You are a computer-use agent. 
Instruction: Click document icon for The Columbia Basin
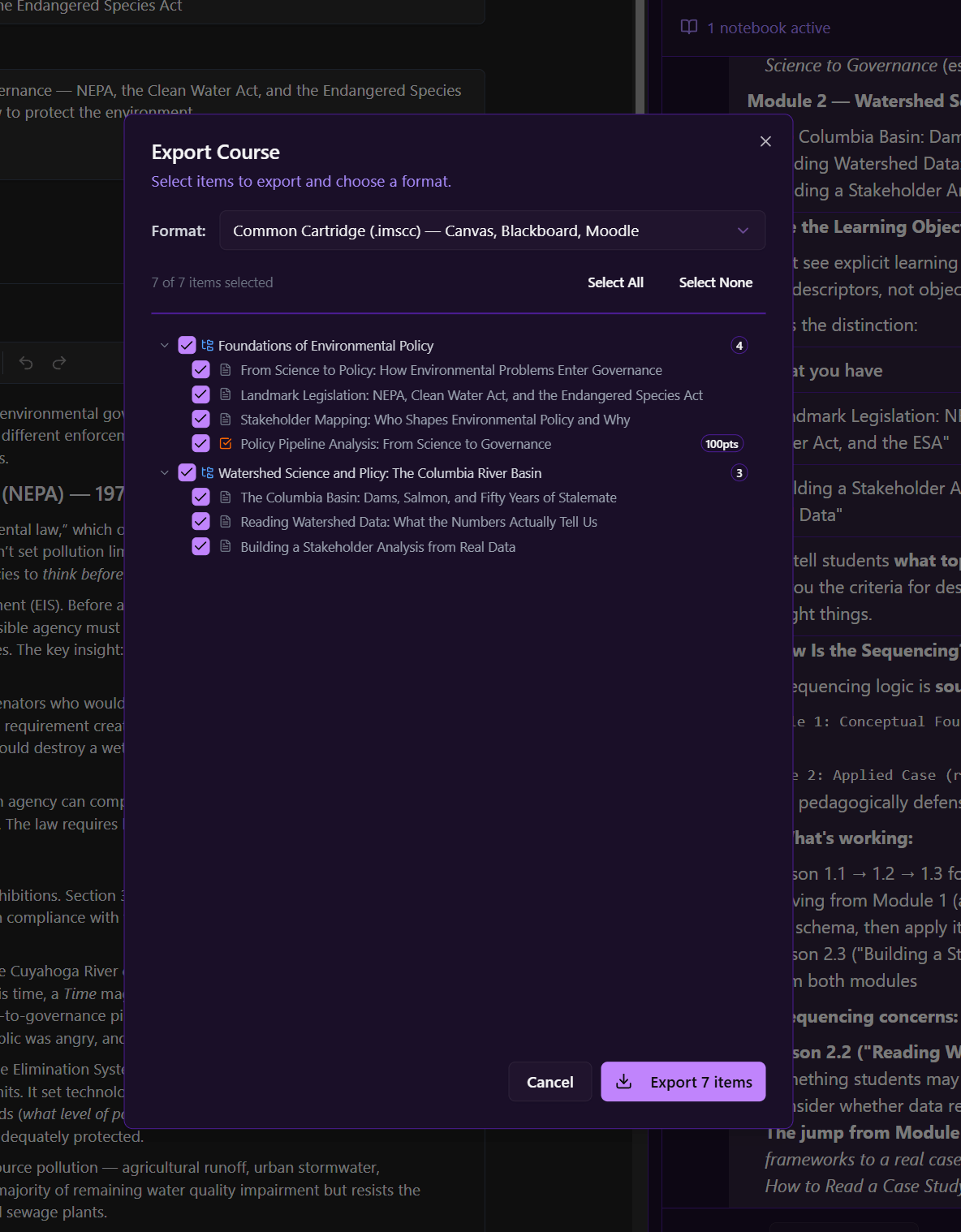[x=226, y=498]
